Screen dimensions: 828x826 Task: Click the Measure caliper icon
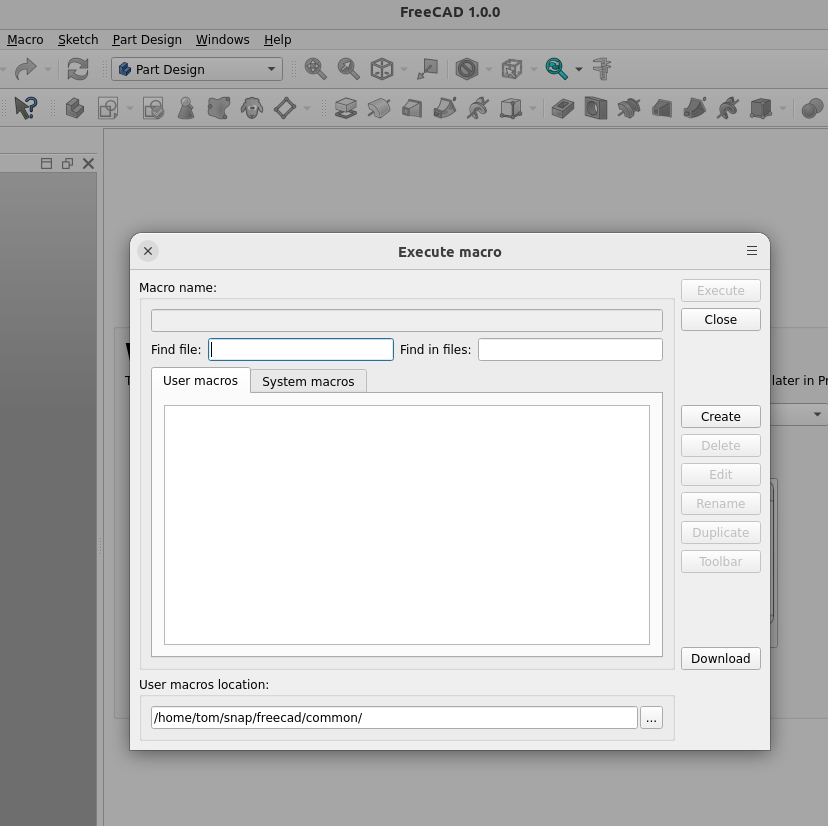click(602, 69)
